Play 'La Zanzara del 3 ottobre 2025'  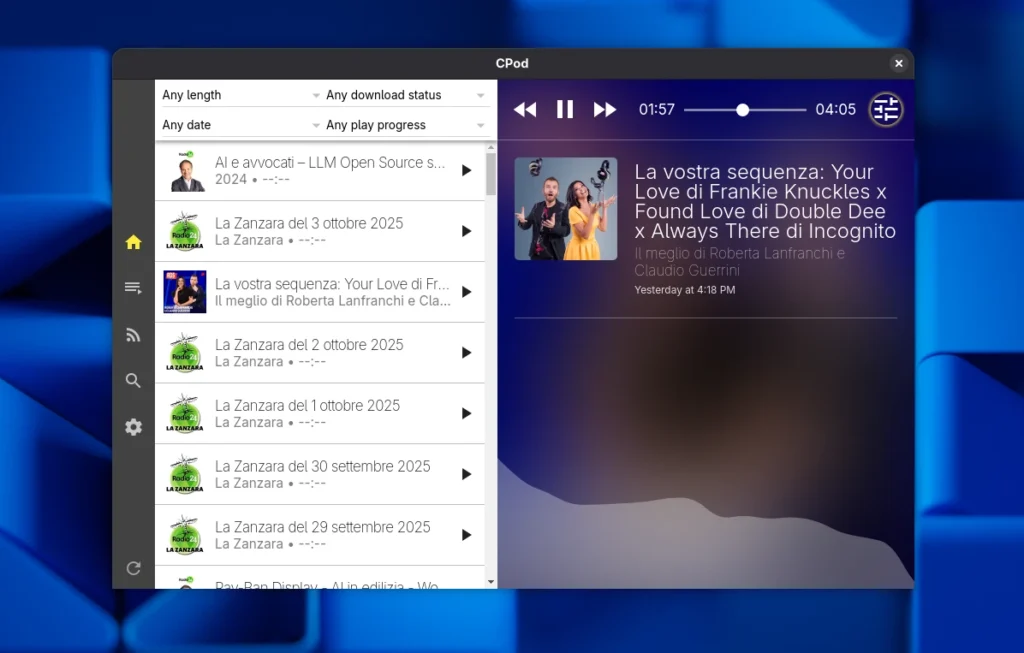466,230
